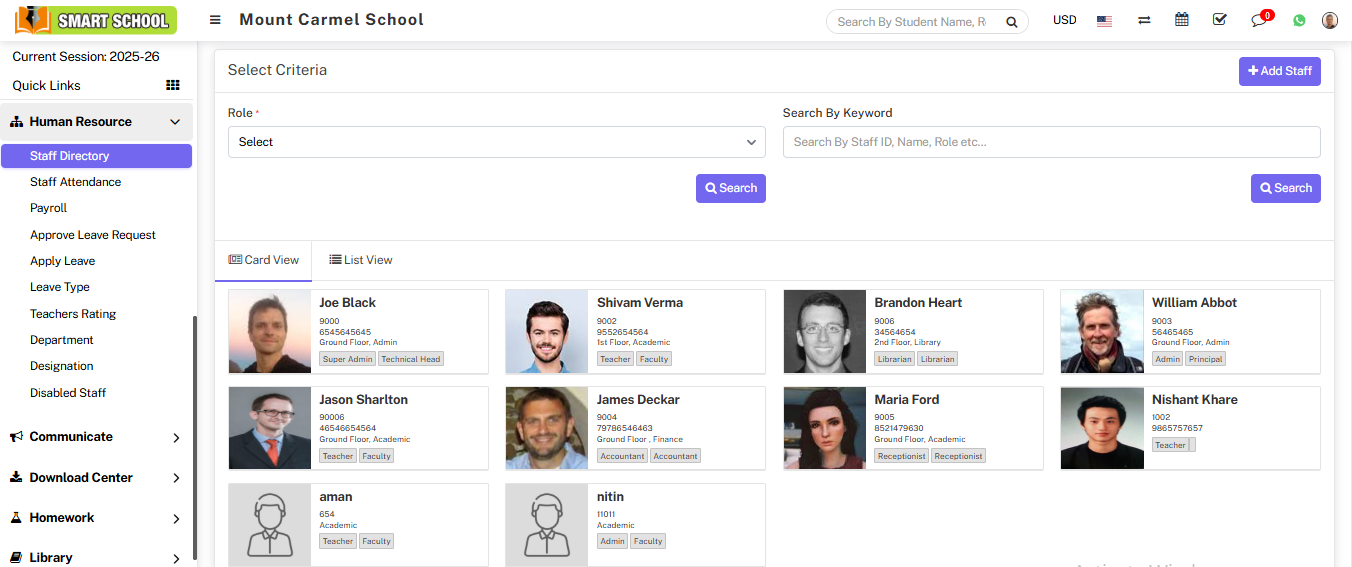Open the Quick Links grid icon
1352x567 pixels.
click(172, 86)
